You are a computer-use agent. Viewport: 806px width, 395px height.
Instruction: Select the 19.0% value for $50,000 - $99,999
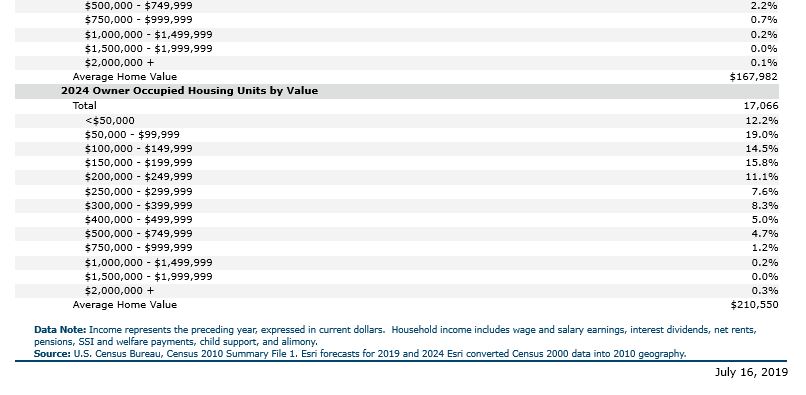tap(762, 135)
